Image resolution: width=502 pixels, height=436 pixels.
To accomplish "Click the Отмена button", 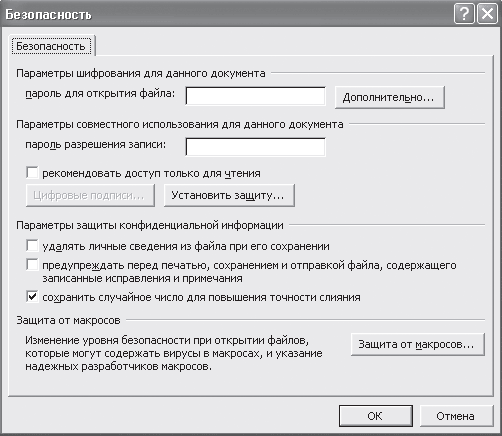I will click(x=456, y=416).
